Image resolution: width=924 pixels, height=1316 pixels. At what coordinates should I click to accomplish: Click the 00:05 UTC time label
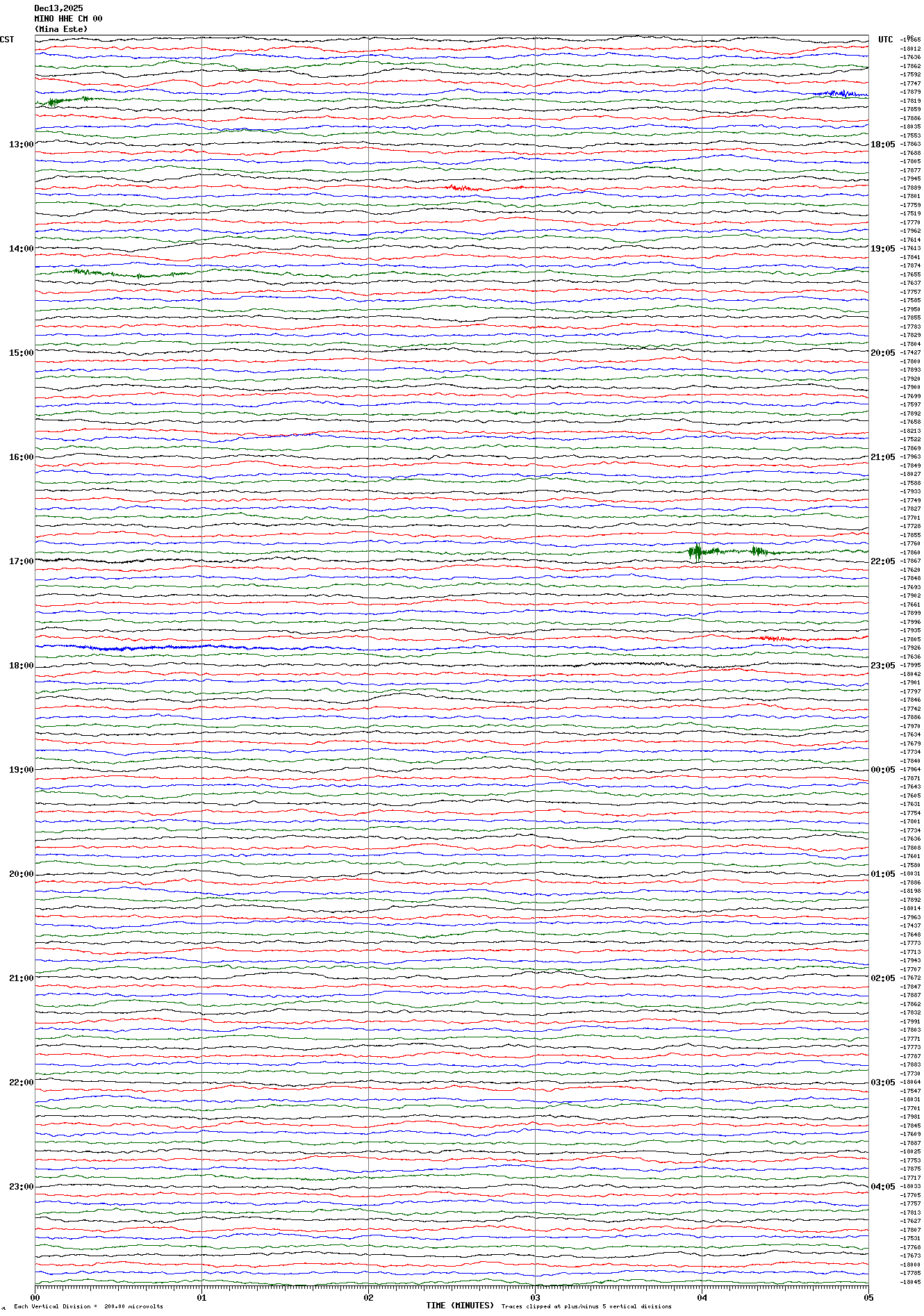click(x=882, y=770)
